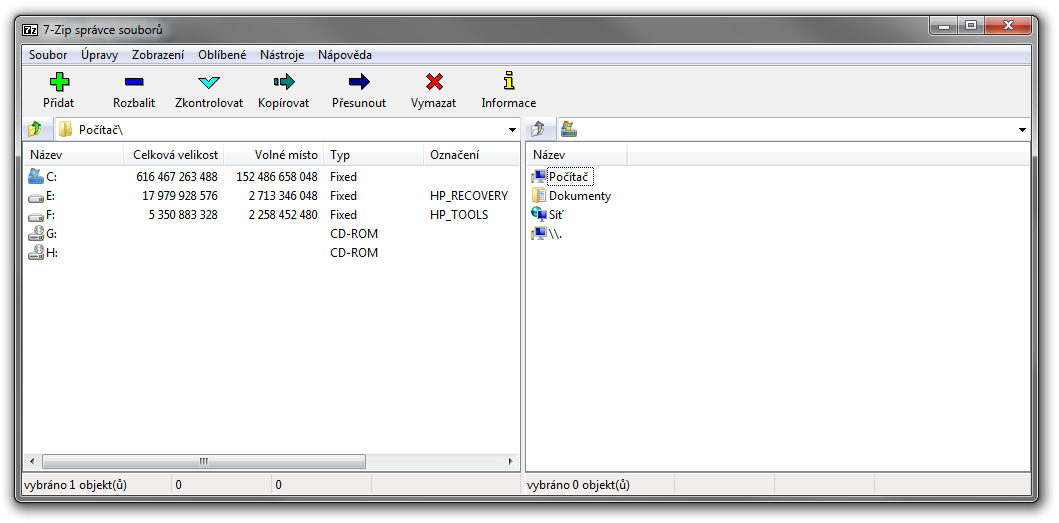Screen dimensions: 1059x523
Task: Click the free space 2 713 346 048
Action: pos(282,196)
